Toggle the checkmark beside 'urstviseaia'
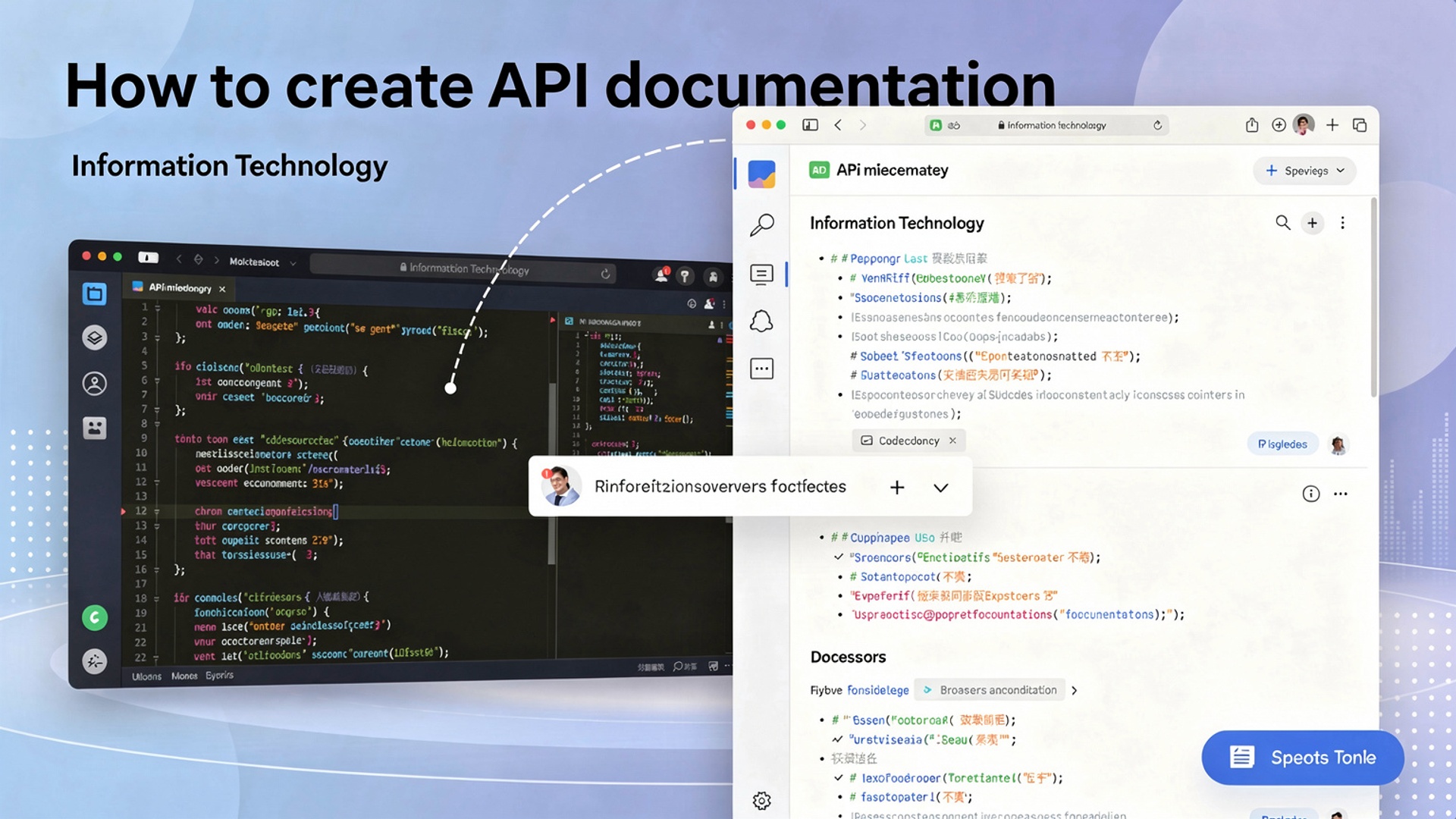 click(x=836, y=739)
